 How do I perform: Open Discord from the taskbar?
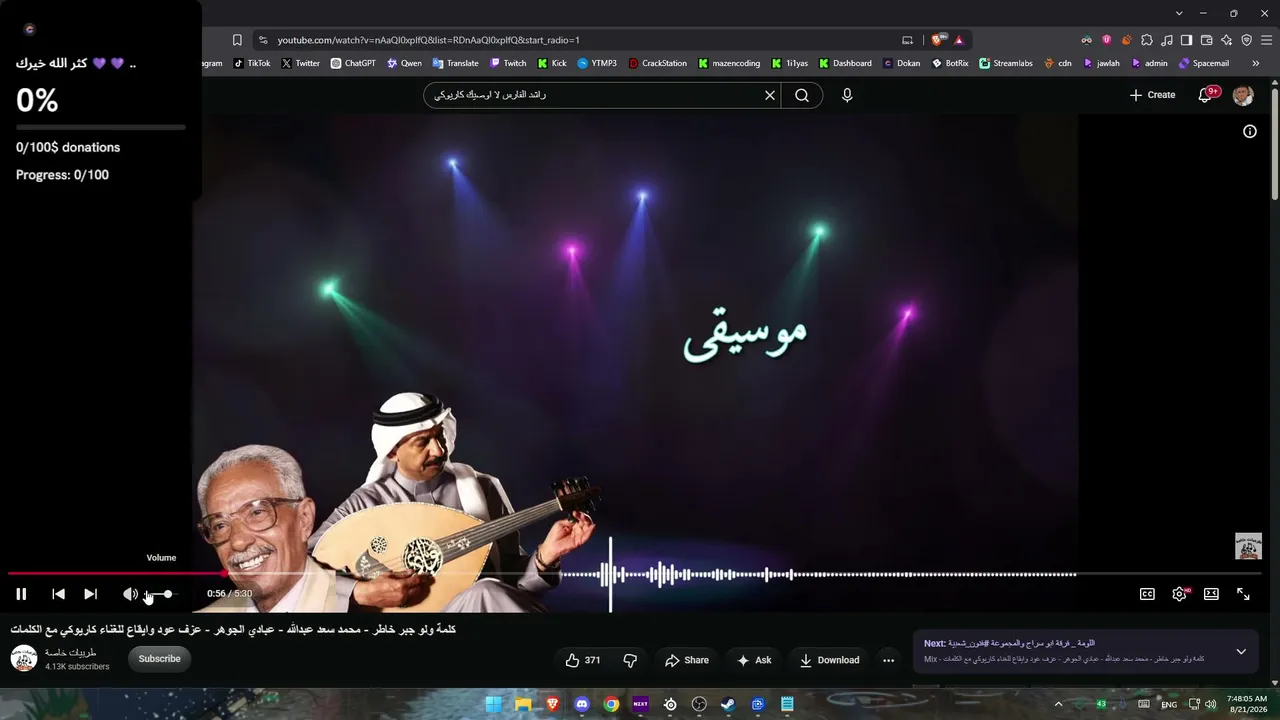coord(582,704)
